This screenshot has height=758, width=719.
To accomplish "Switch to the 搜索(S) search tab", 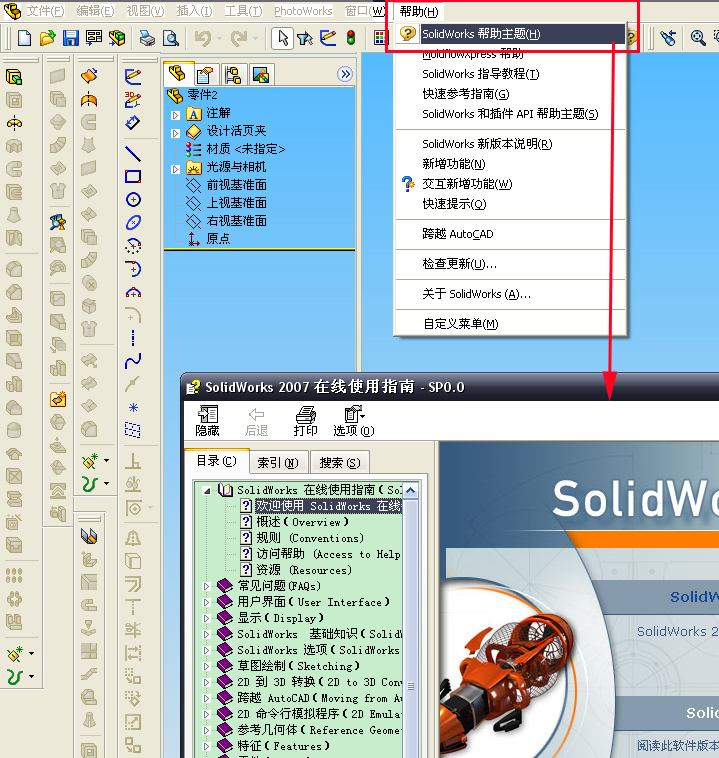I will point(340,463).
